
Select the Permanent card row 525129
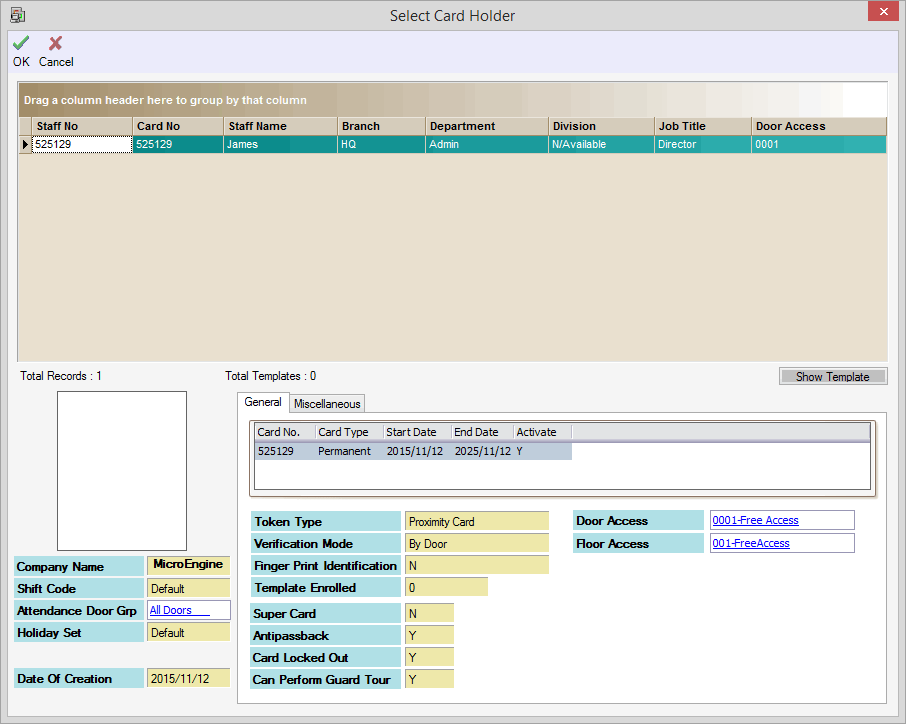click(x=413, y=451)
